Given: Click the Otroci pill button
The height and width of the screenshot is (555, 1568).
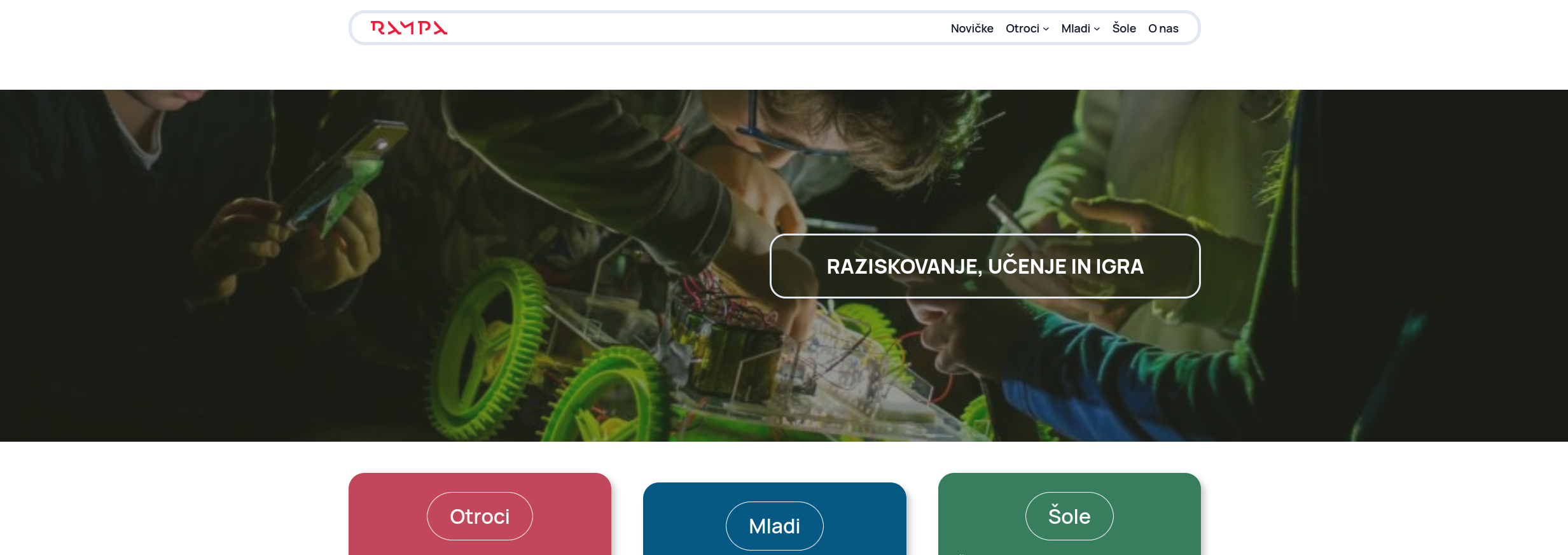Looking at the screenshot, I should [x=480, y=516].
